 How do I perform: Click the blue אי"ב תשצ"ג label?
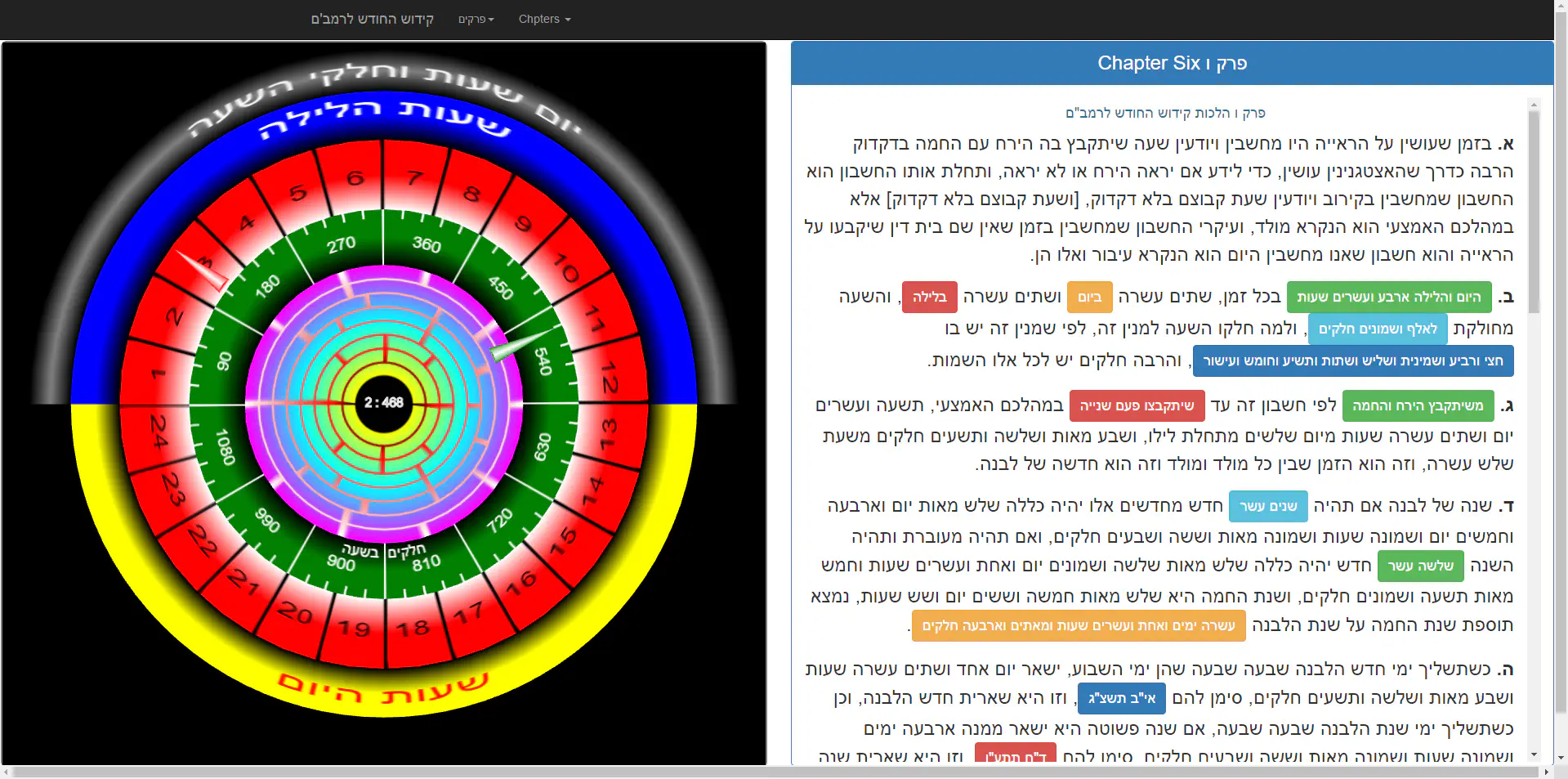tap(1121, 698)
